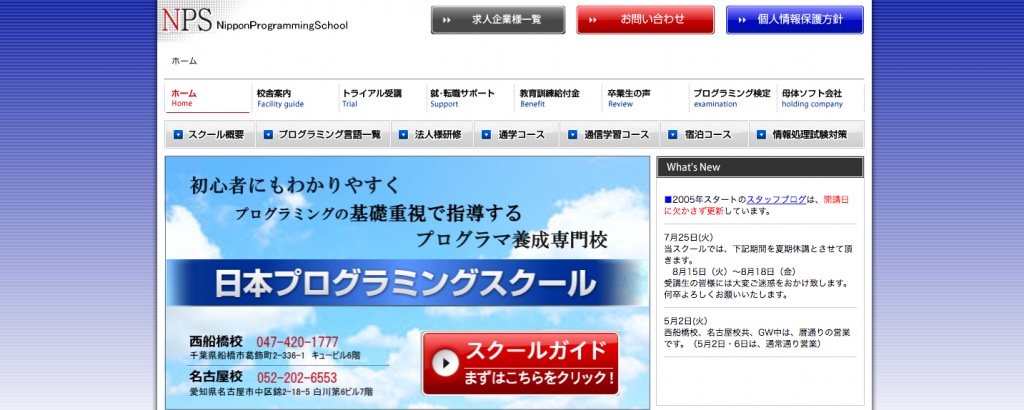Open the 通信学習コース submenu item
The width and height of the screenshot is (1024, 410).
(x=610, y=134)
